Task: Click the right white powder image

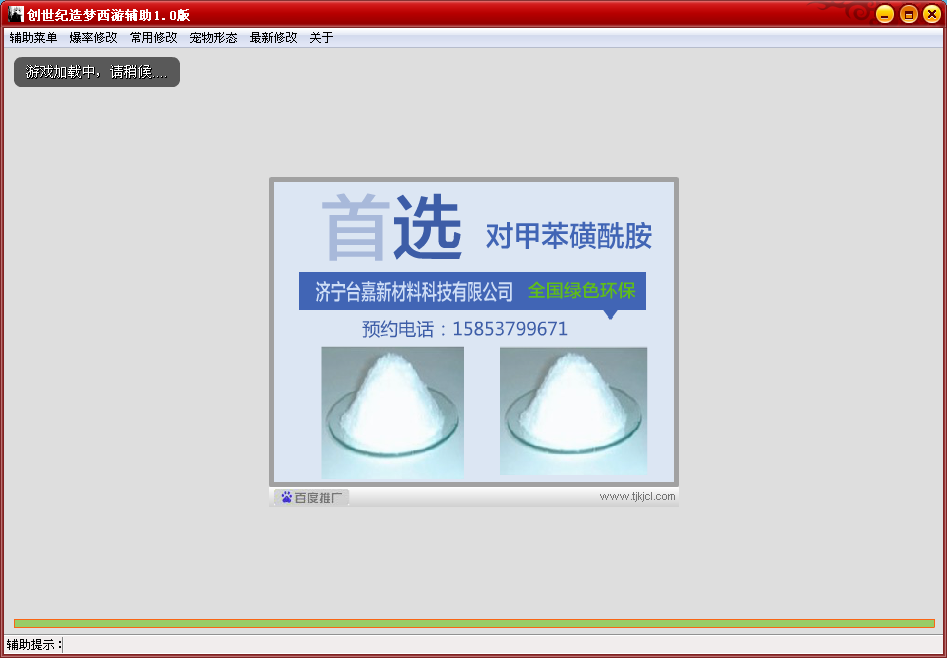Action: coord(573,411)
